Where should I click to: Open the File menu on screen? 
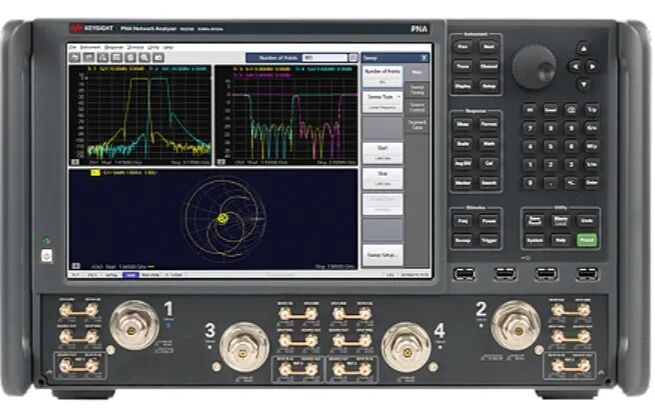pos(73,48)
